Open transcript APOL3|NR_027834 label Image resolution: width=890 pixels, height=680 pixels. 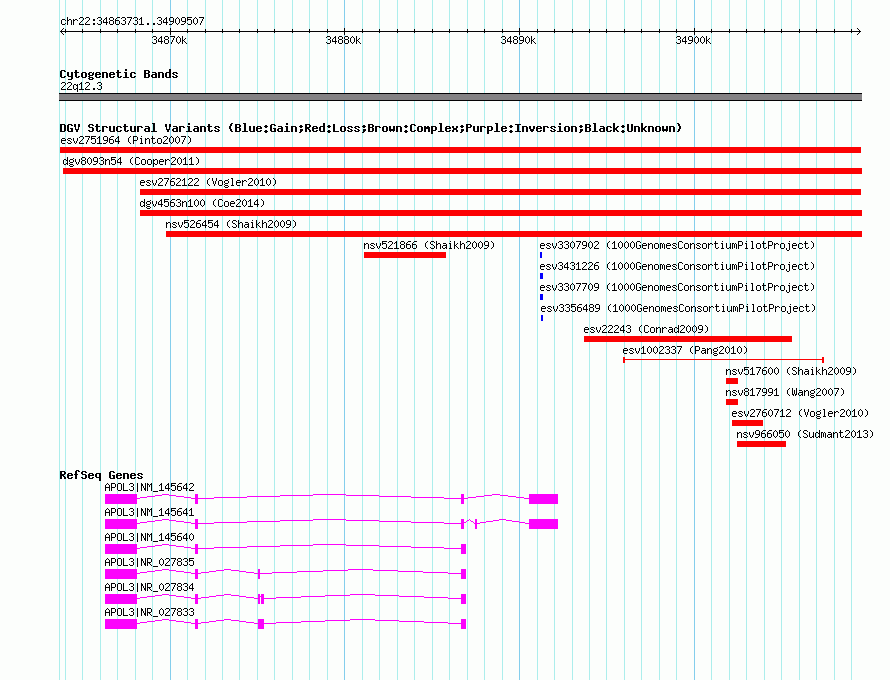pos(149,587)
